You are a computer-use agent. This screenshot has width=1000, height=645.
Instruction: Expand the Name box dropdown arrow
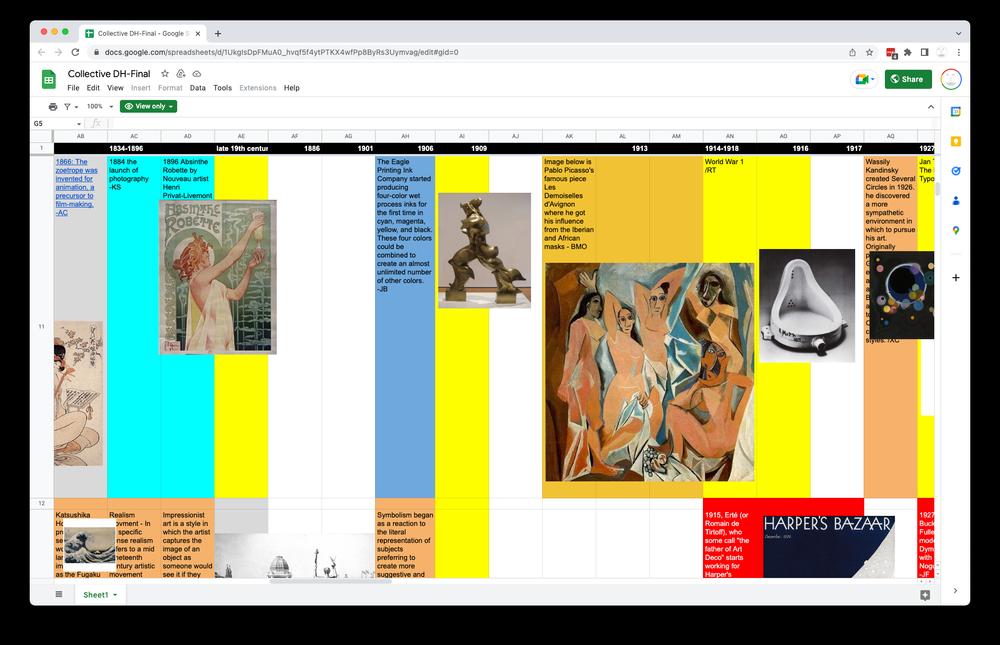(79, 124)
